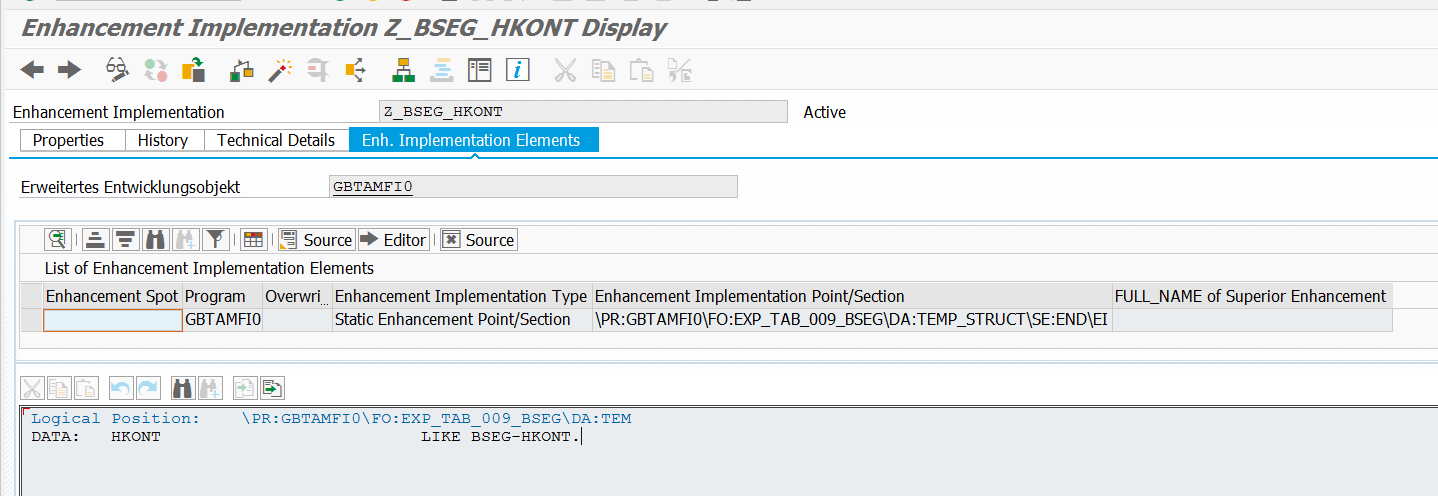1438x496 pixels.
Task: Select the Technical Details tab
Action: 276,140
